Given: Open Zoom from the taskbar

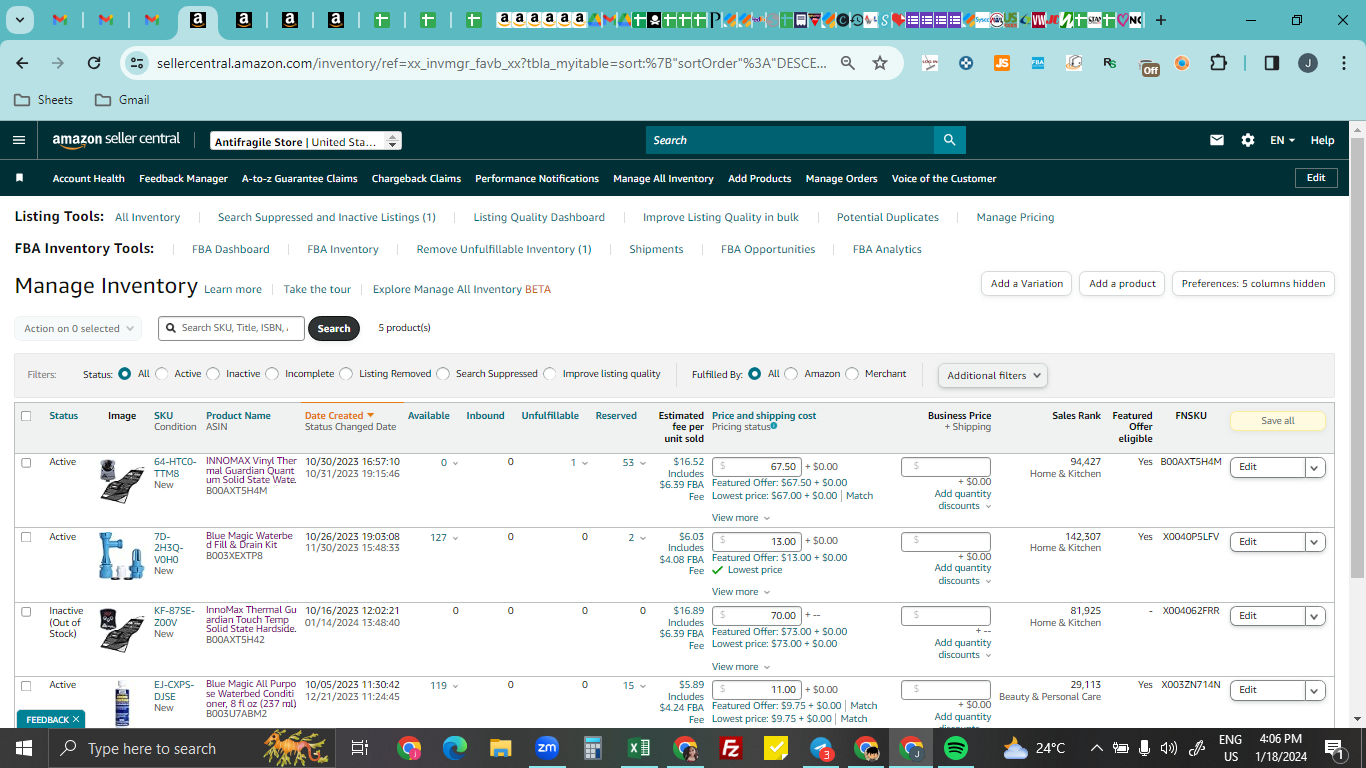Looking at the screenshot, I should coord(547,748).
